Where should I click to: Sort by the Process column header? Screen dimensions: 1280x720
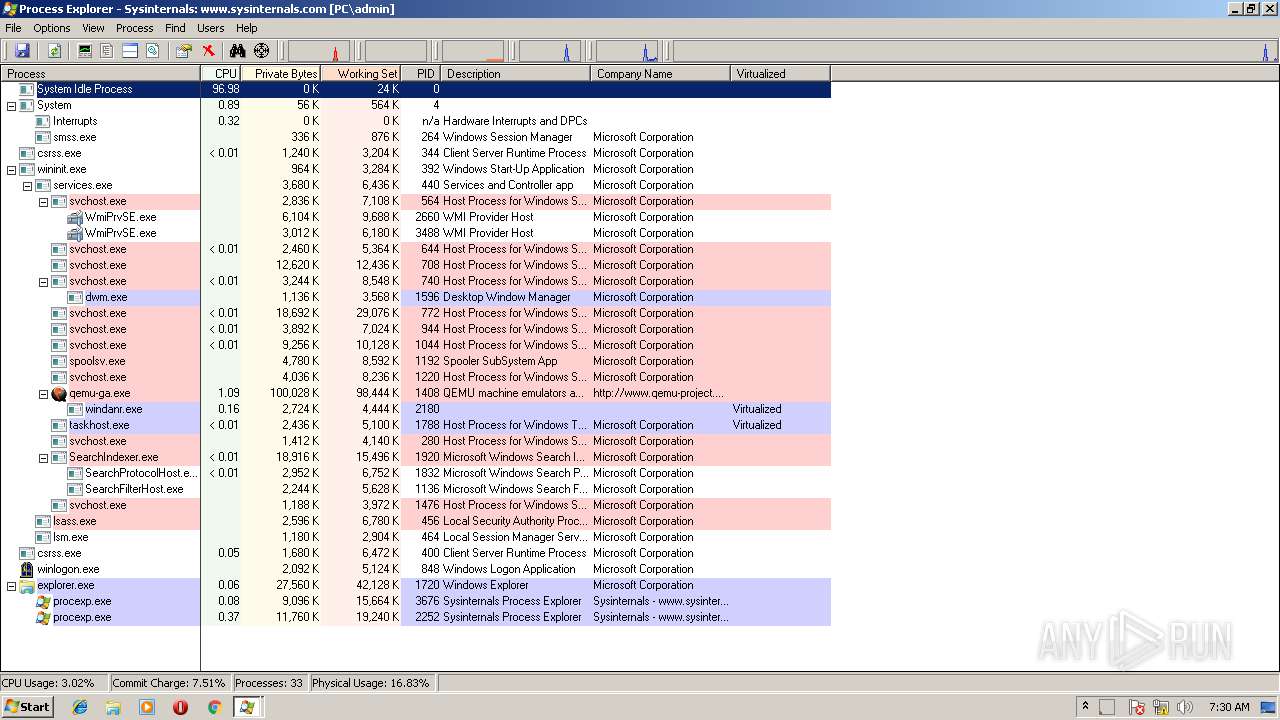(100, 73)
